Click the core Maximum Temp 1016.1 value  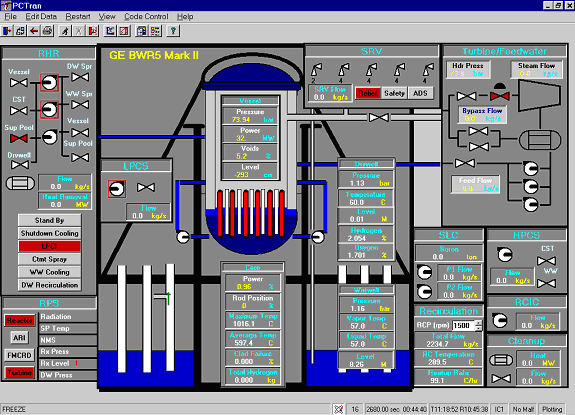click(x=244, y=324)
